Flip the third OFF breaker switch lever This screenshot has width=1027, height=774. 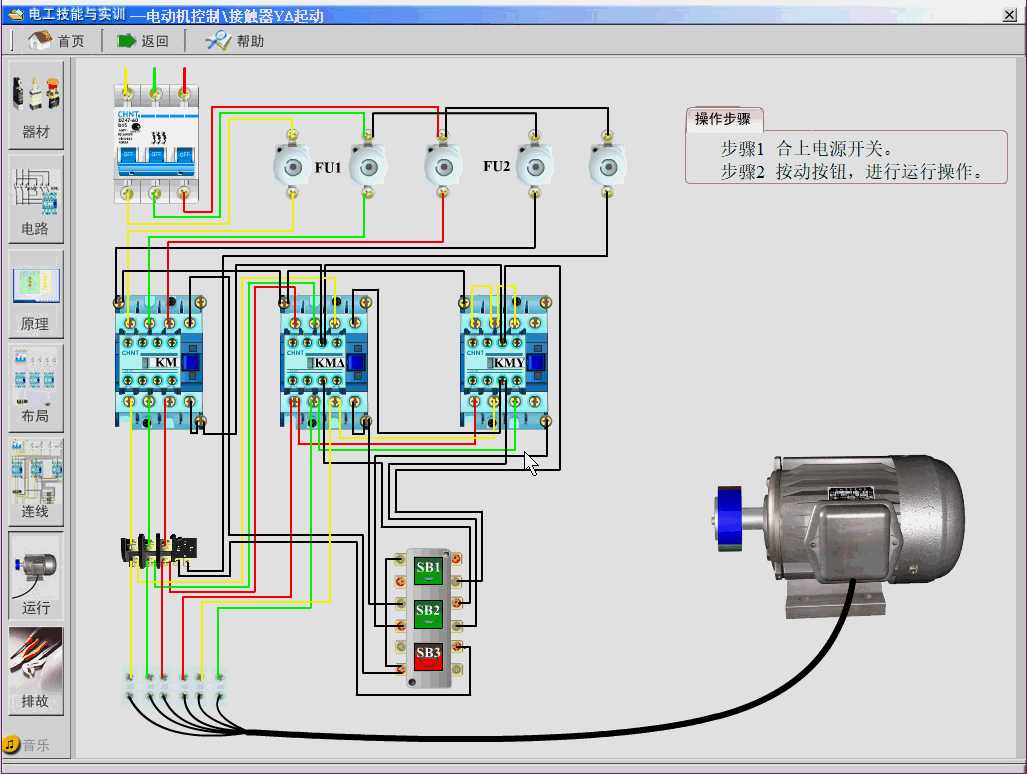[x=185, y=155]
